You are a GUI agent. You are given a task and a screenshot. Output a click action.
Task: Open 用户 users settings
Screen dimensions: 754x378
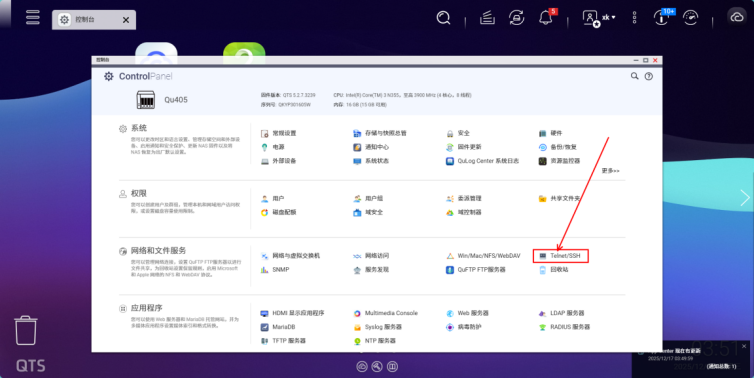point(273,199)
